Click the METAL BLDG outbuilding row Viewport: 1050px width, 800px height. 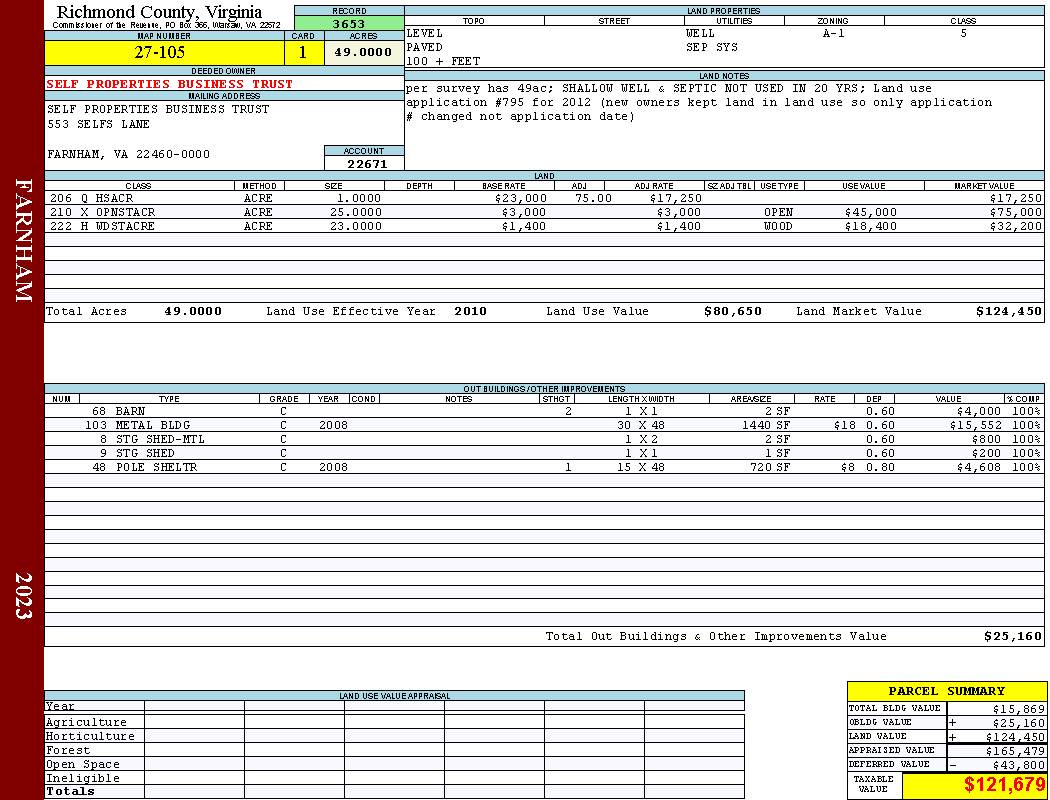point(544,425)
